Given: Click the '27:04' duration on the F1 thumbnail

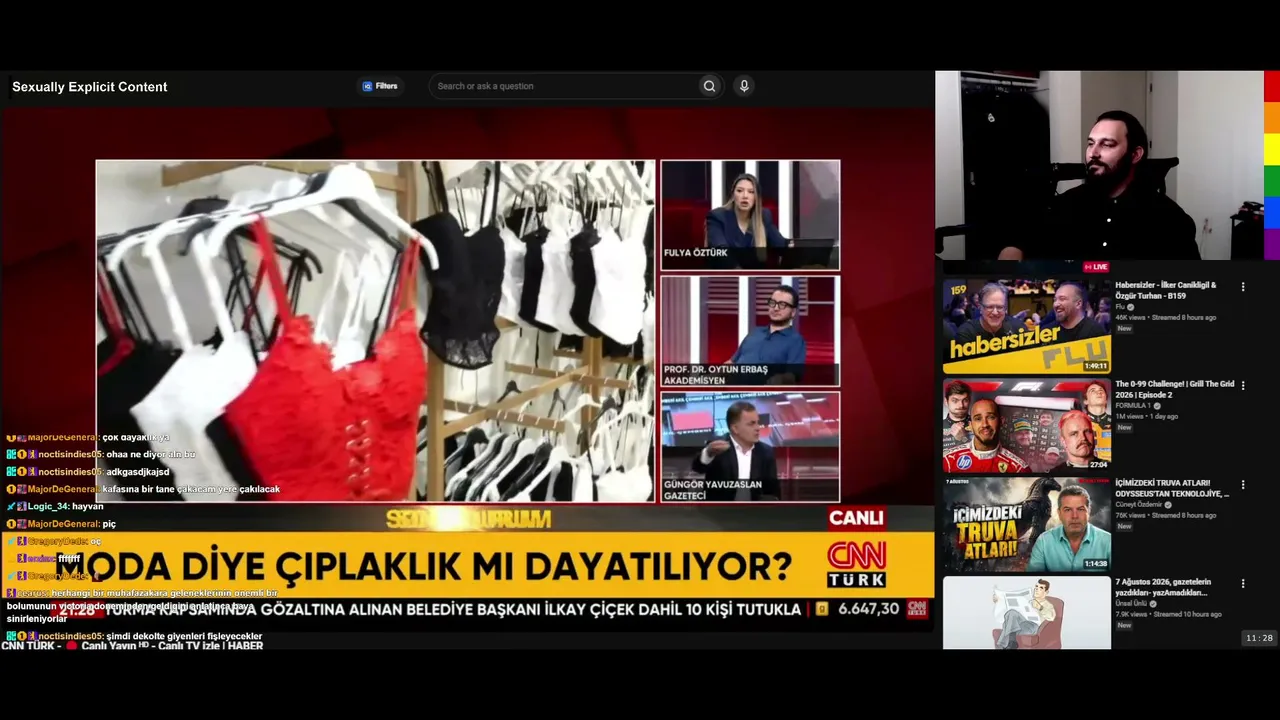Looking at the screenshot, I should (x=1098, y=465).
